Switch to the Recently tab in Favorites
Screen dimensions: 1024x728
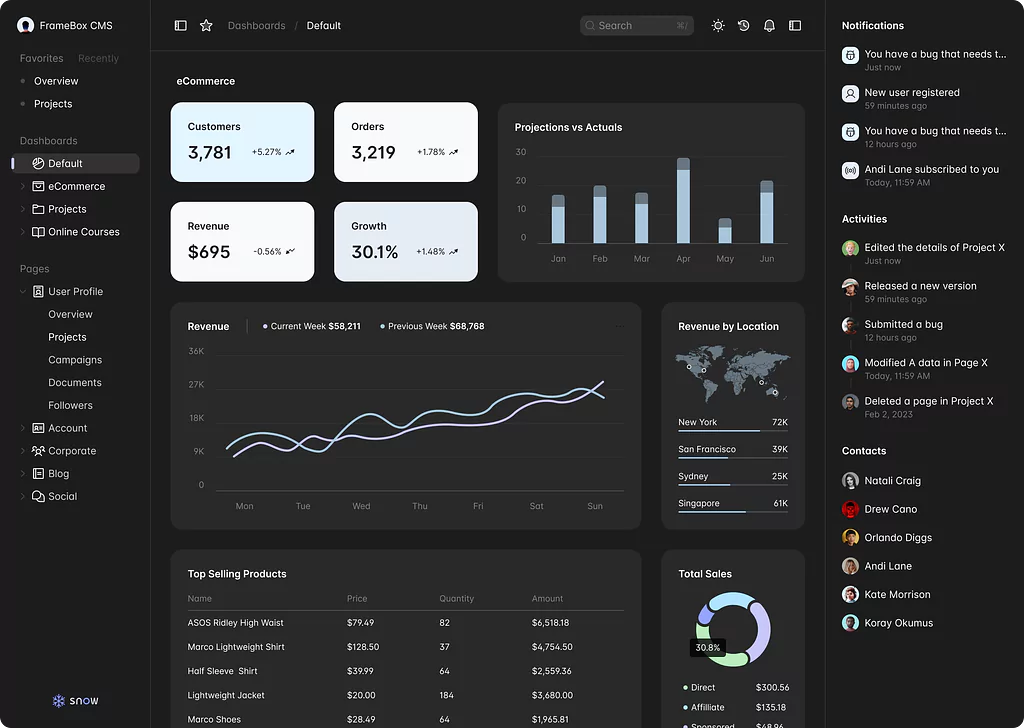point(98,58)
